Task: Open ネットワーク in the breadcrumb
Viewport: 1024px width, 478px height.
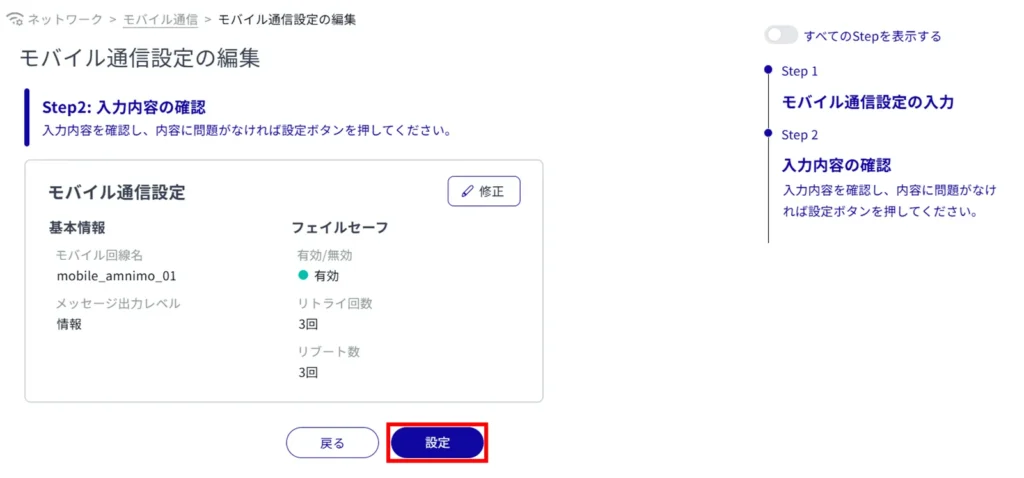Action: (65, 19)
